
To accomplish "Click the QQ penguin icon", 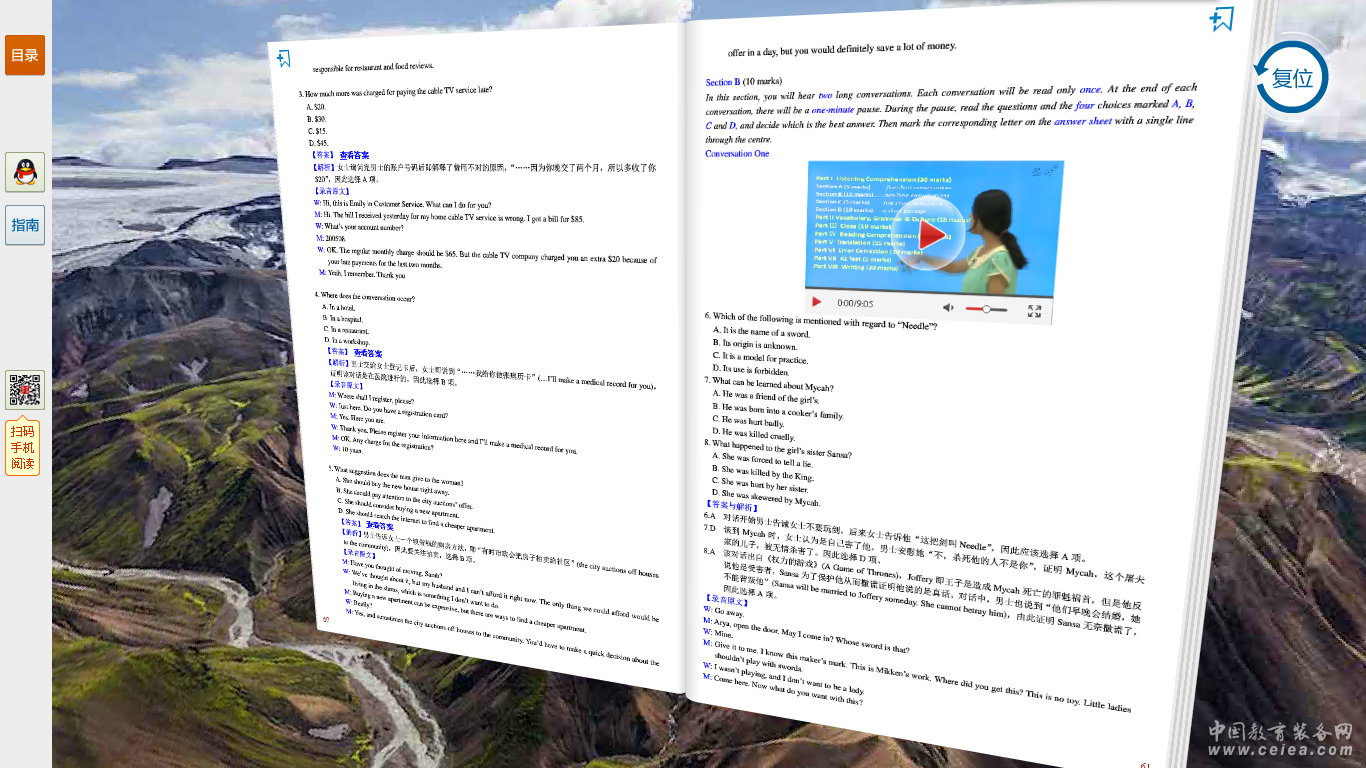I will (25, 172).
